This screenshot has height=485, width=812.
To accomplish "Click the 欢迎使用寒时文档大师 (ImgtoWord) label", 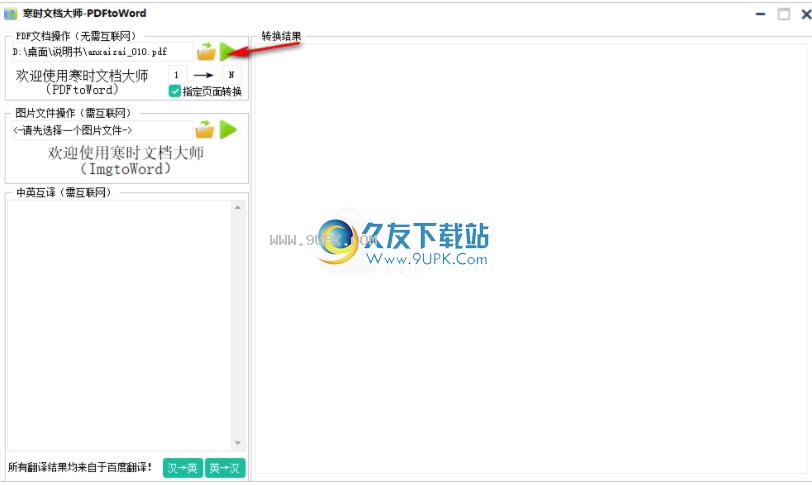I will click(x=125, y=160).
